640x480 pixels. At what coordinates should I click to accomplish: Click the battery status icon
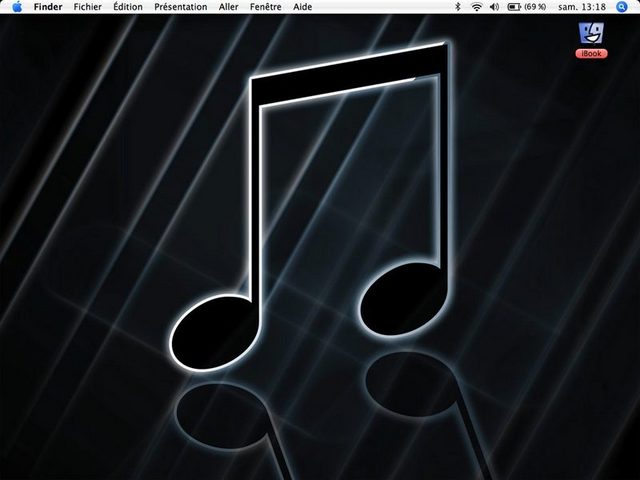513,7
